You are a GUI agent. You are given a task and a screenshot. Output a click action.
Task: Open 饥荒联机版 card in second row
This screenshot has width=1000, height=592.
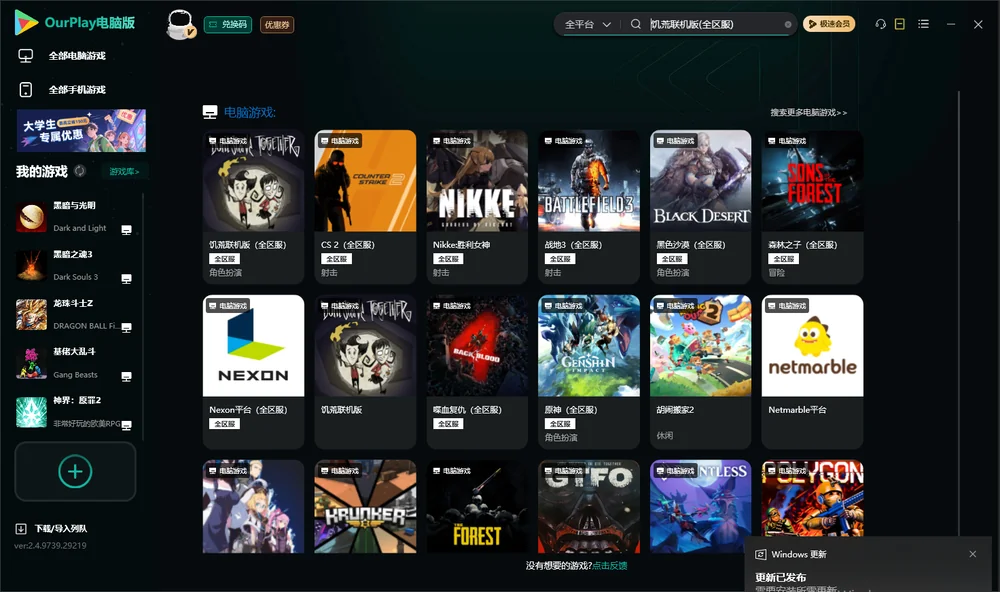(x=365, y=371)
